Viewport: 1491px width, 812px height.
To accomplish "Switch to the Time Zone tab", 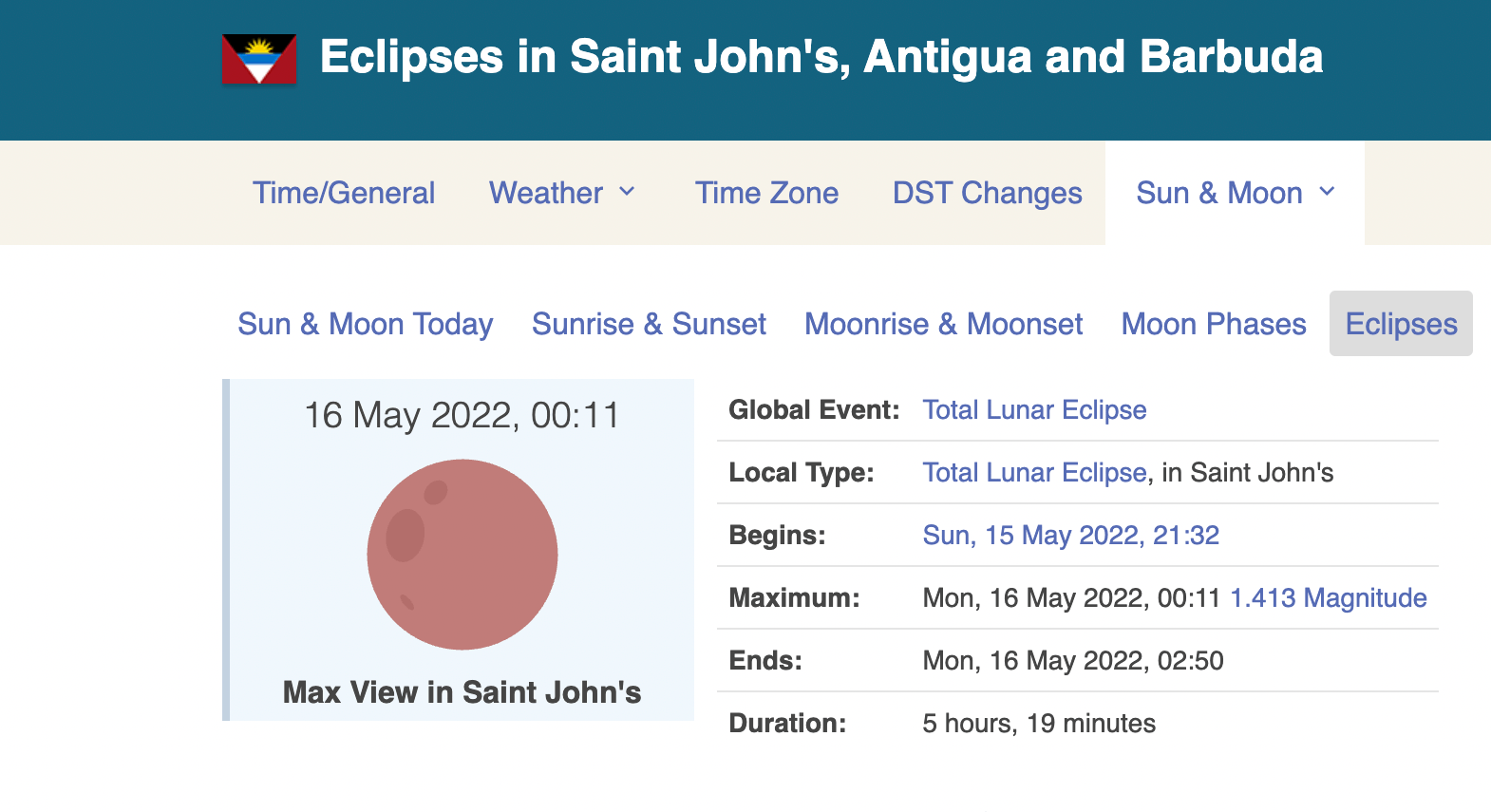I will (766, 193).
